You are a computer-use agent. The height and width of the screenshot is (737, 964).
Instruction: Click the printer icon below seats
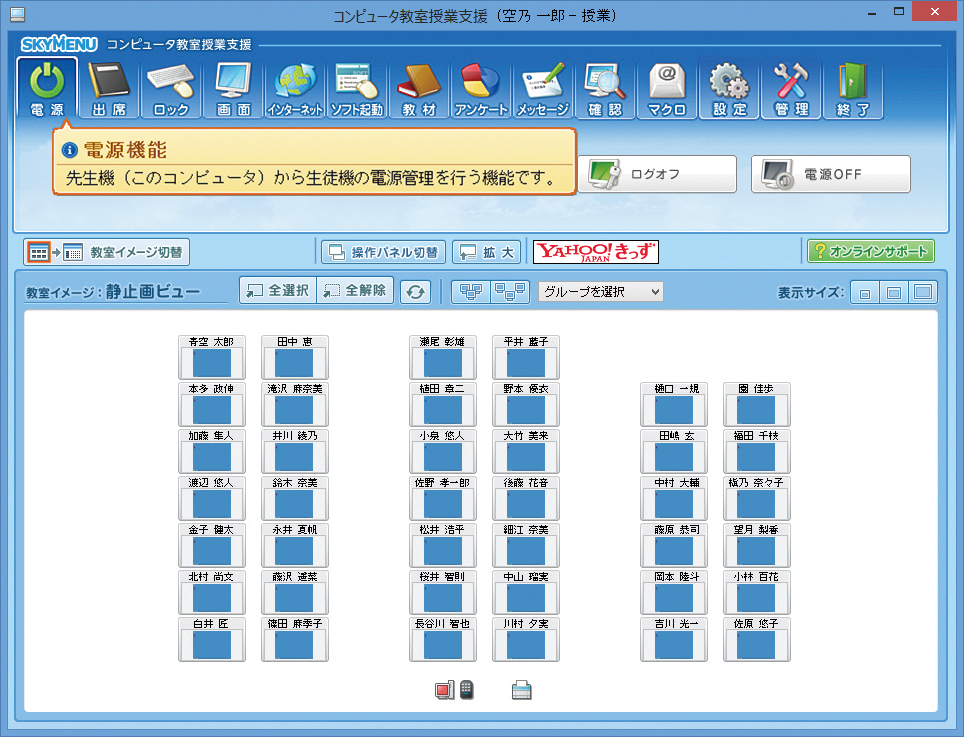[x=521, y=690]
